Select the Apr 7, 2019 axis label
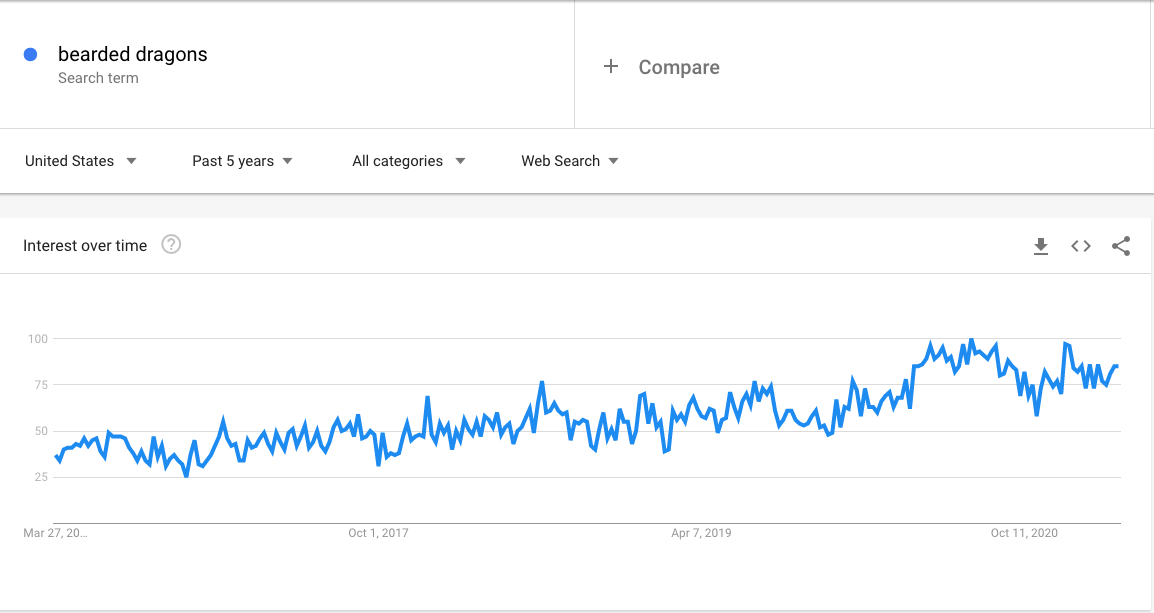Viewport: 1154px width, 613px height. 701,533
